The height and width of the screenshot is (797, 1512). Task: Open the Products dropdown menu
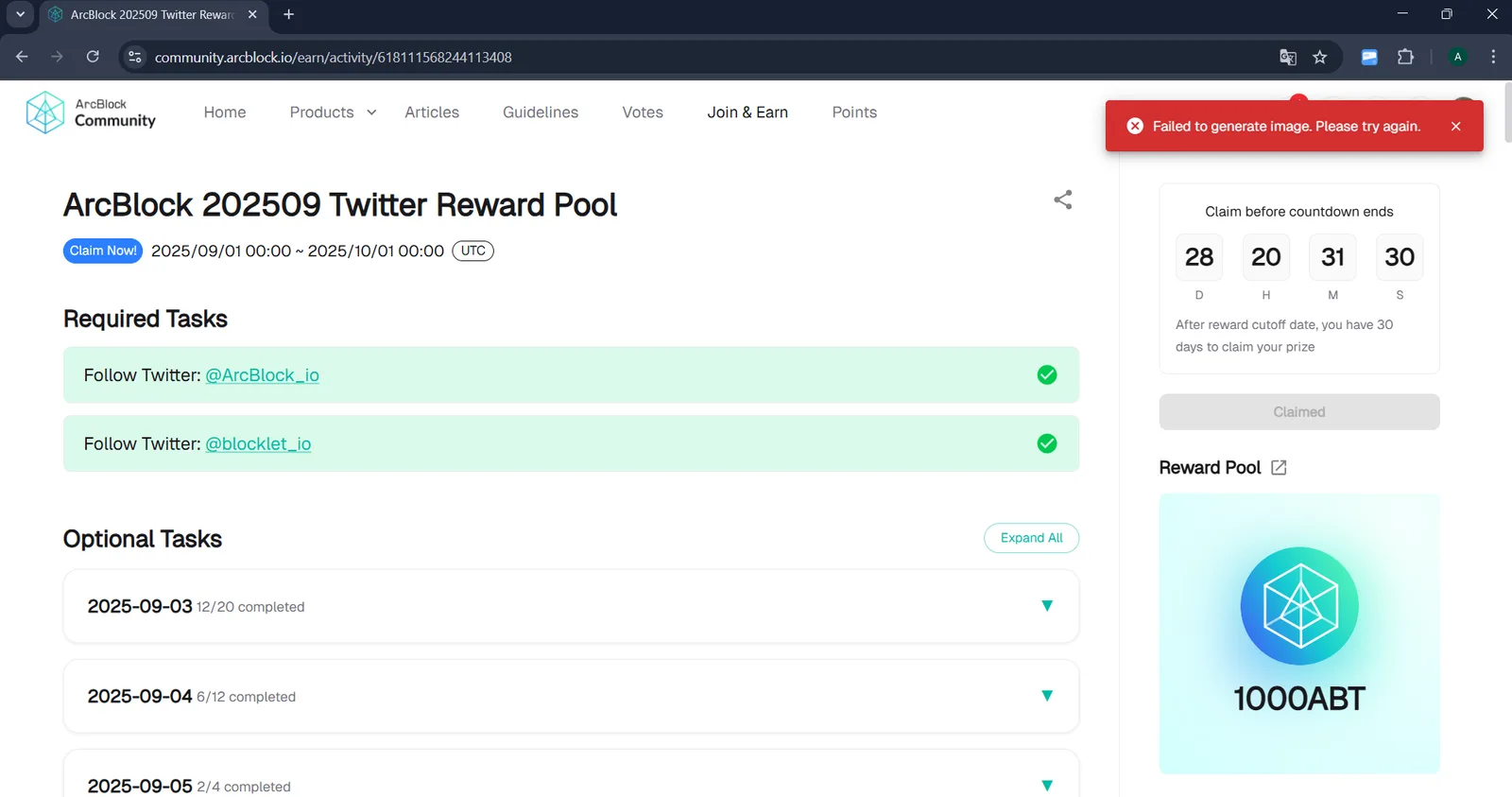(333, 113)
